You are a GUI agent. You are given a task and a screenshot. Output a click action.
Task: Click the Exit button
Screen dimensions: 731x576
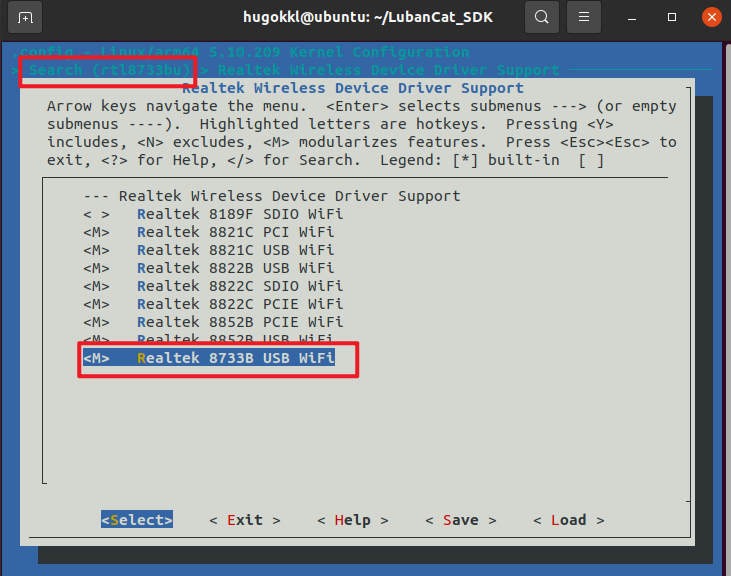point(245,520)
